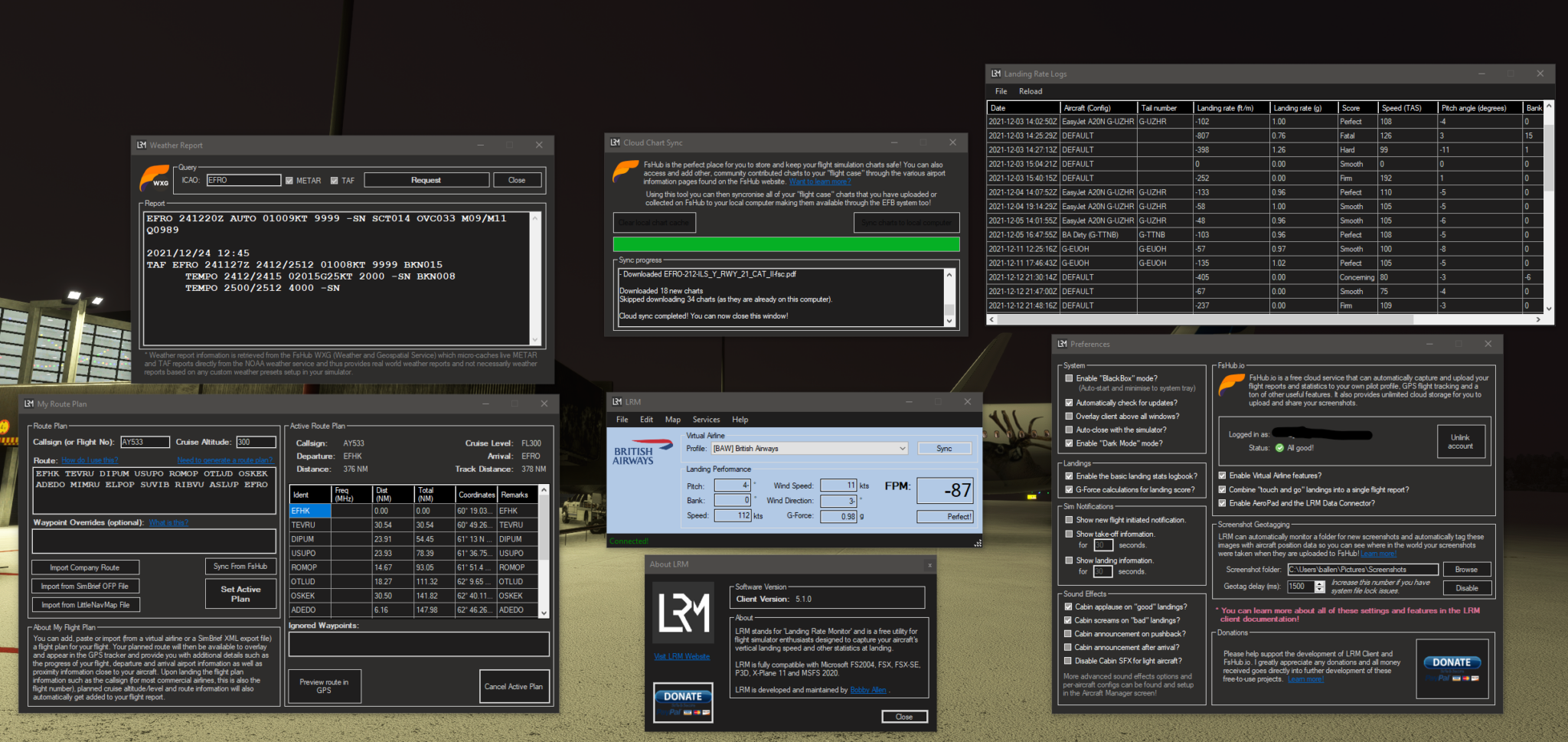Click the FsHub logo in Cloud Chart Sync
Screen dimensions: 1568x742
(626, 171)
